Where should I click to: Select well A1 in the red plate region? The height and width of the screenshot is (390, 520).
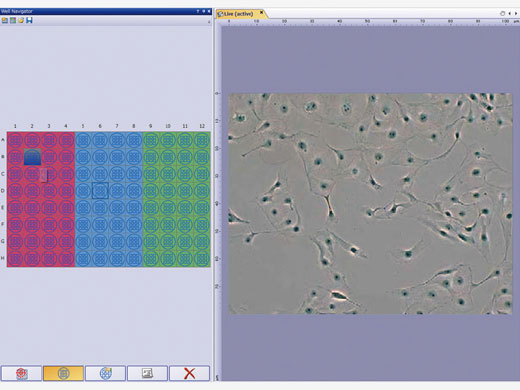[15, 140]
